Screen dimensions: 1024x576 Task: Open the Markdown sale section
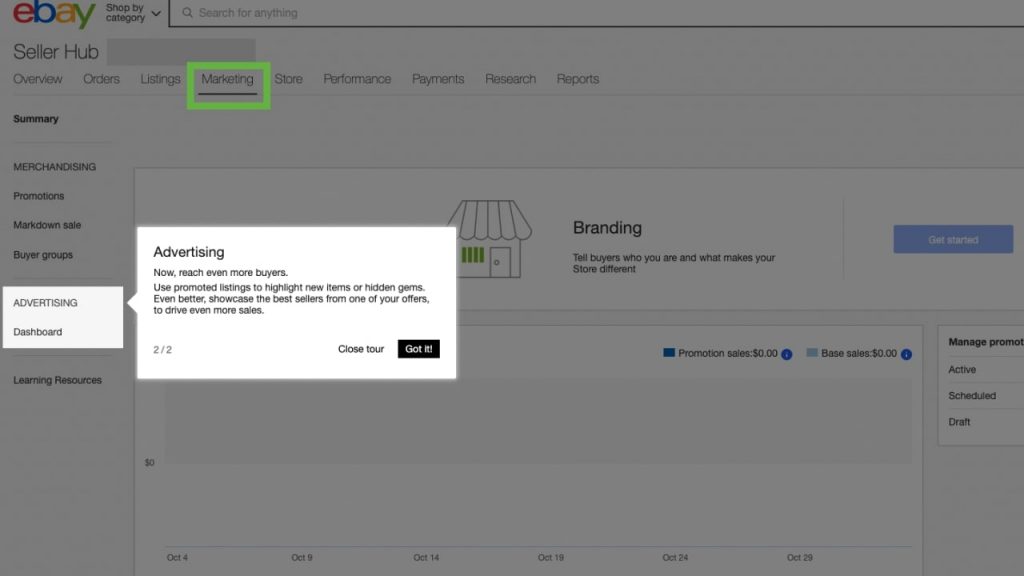tap(49, 225)
